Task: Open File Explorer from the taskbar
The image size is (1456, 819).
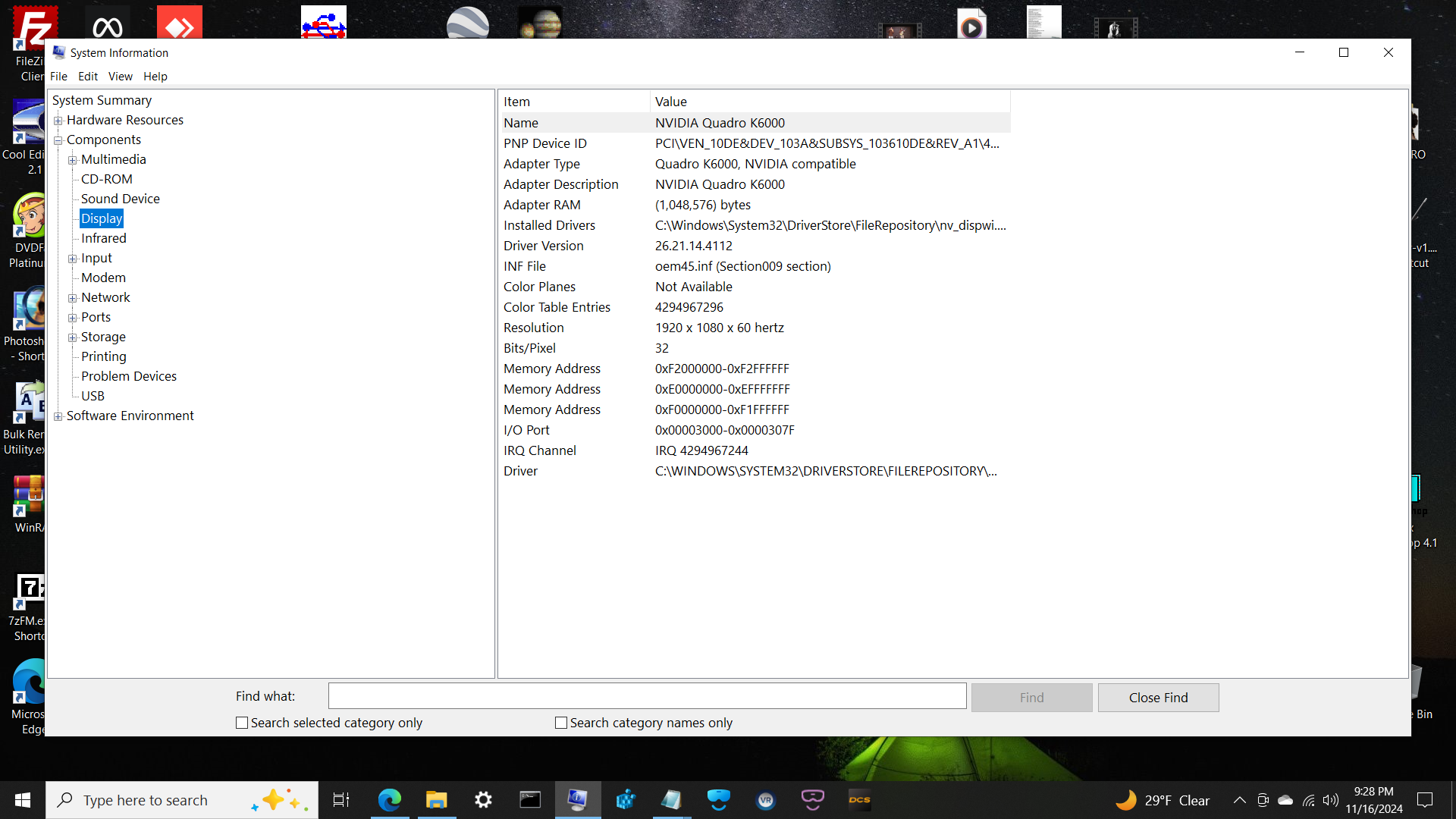Action: pyautogui.click(x=436, y=800)
